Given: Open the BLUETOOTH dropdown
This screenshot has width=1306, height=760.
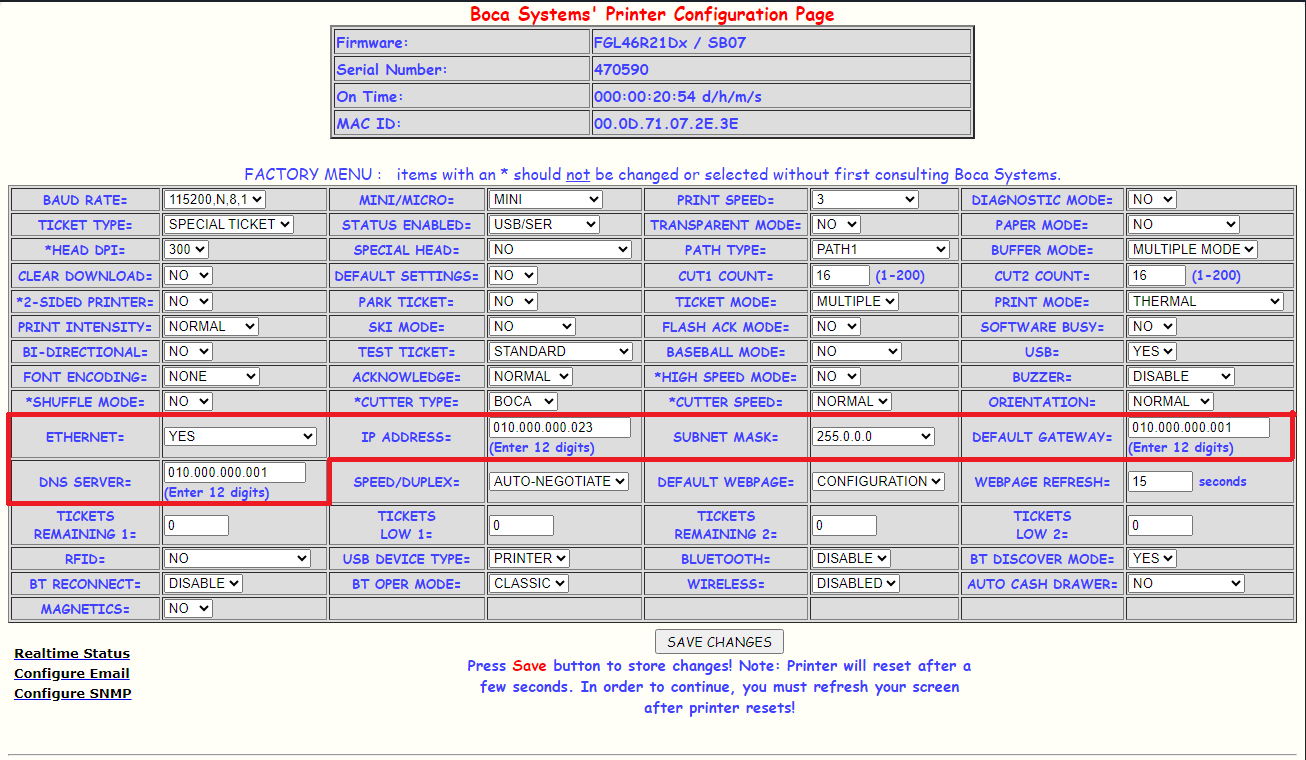Looking at the screenshot, I should 850,558.
